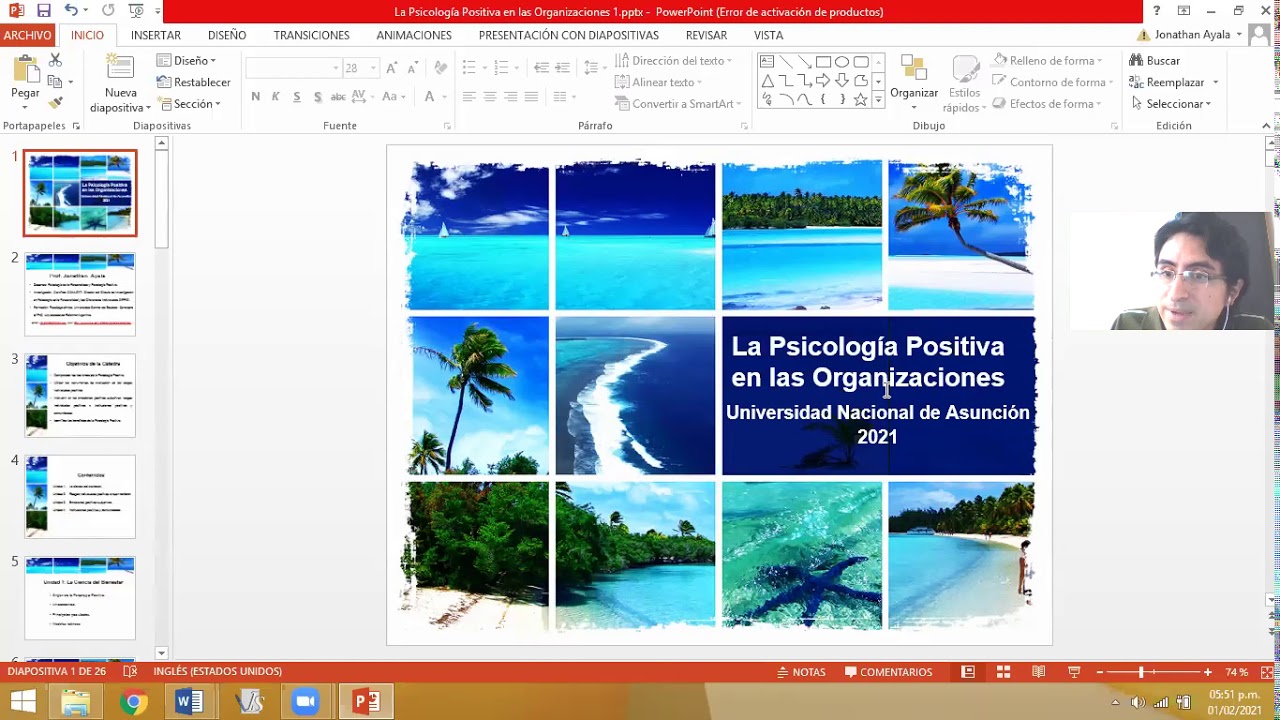Click the Undo arrow icon
Screen dimensions: 1280x720
(x=71, y=11)
